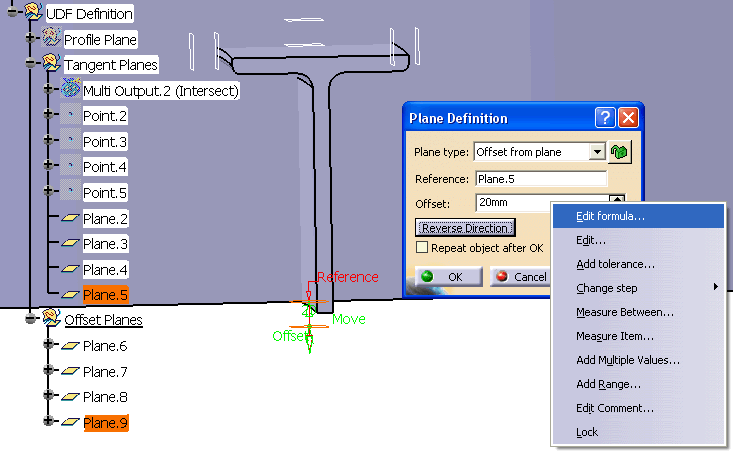Click the OK button
733x455 pixels.
449,277
